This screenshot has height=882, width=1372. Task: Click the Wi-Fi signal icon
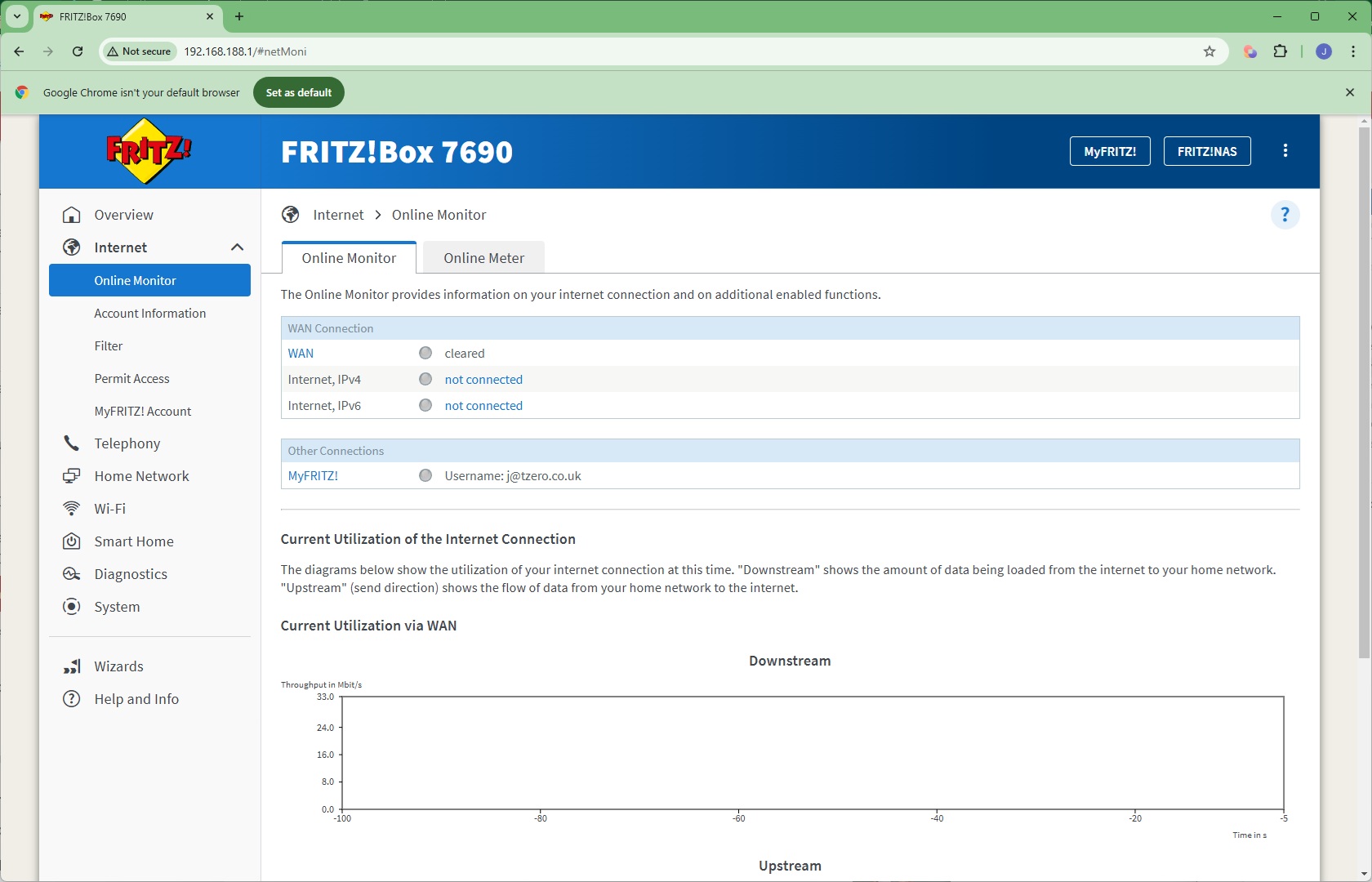pos(72,509)
